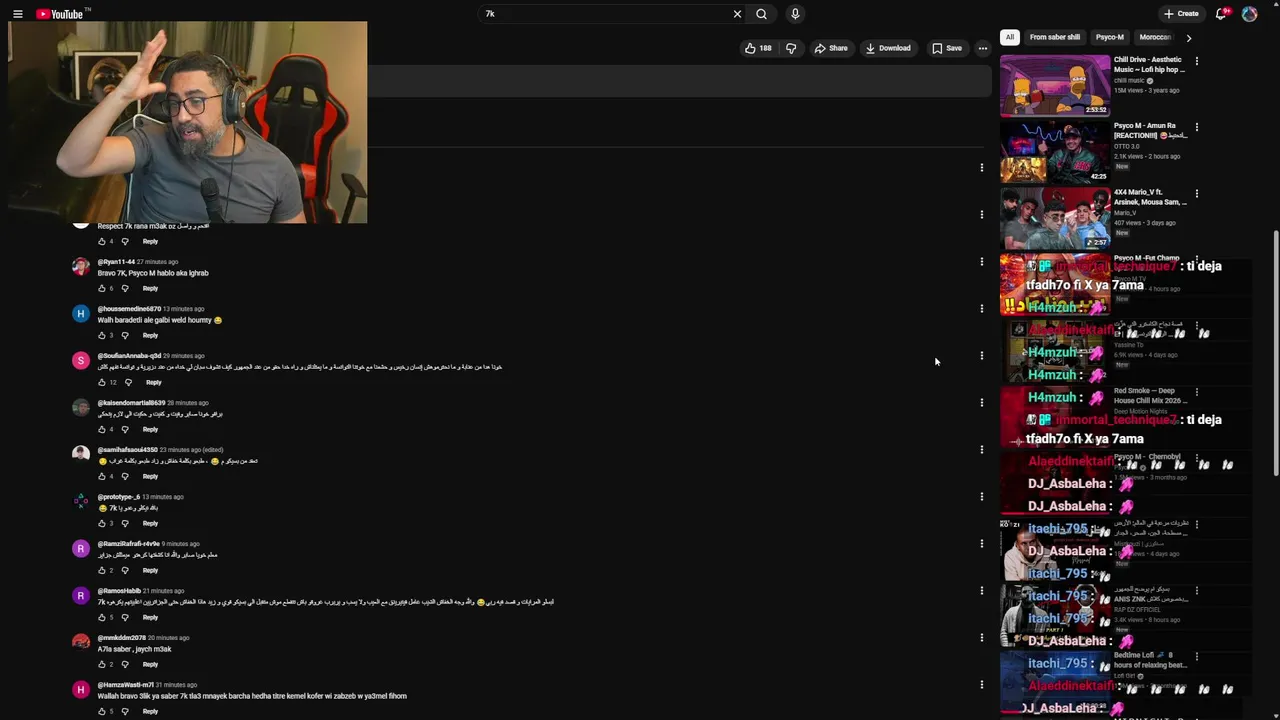Share the video
This screenshot has width=1280, height=720.
[x=830, y=48]
